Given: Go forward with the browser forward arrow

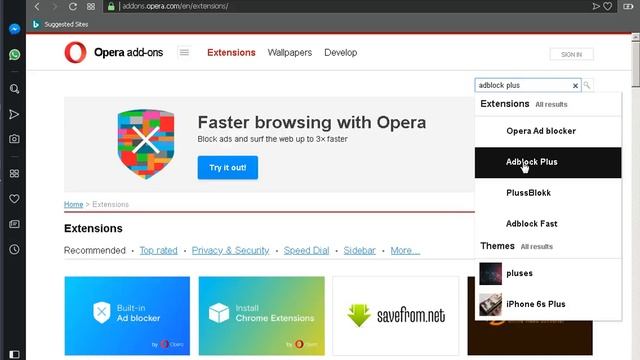Looking at the screenshot, I should tap(55, 6).
